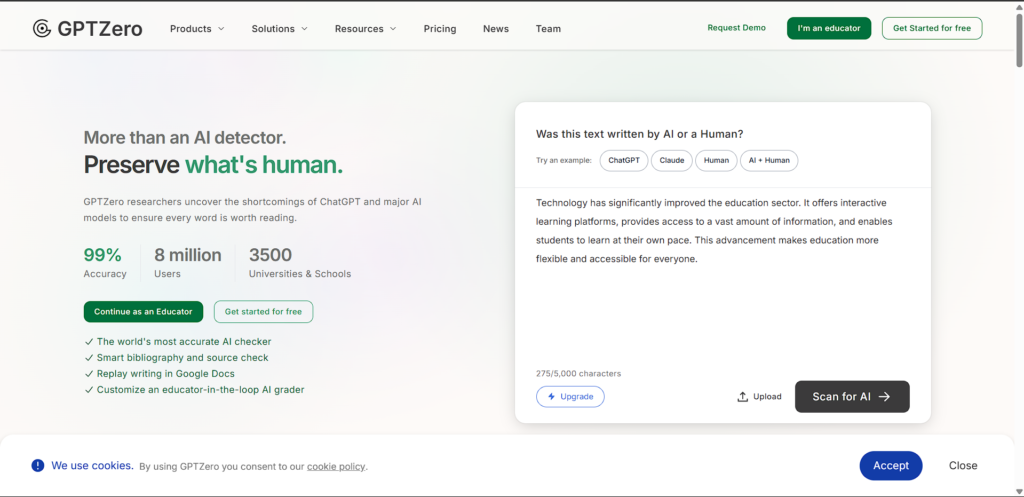Click 'Universities & Schools' label
The image size is (1024, 497).
[300, 274]
